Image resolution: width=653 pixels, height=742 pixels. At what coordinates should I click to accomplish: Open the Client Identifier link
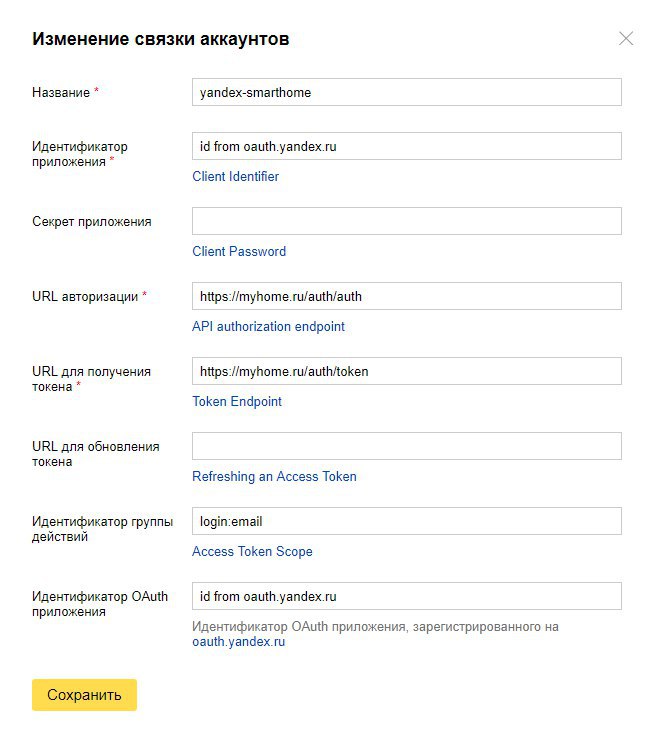235,177
